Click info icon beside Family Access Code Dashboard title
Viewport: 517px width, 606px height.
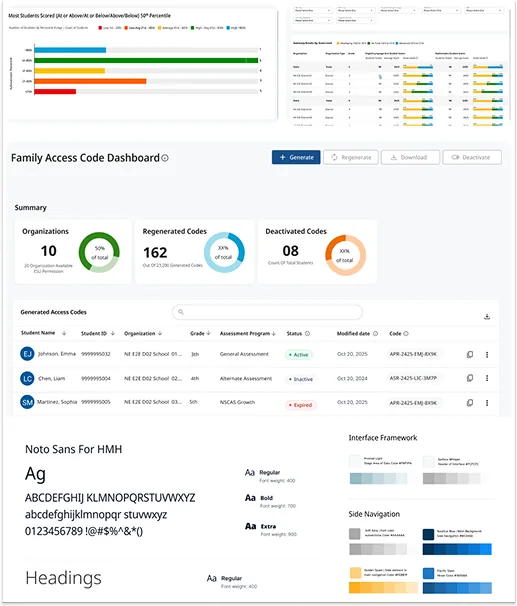point(165,158)
